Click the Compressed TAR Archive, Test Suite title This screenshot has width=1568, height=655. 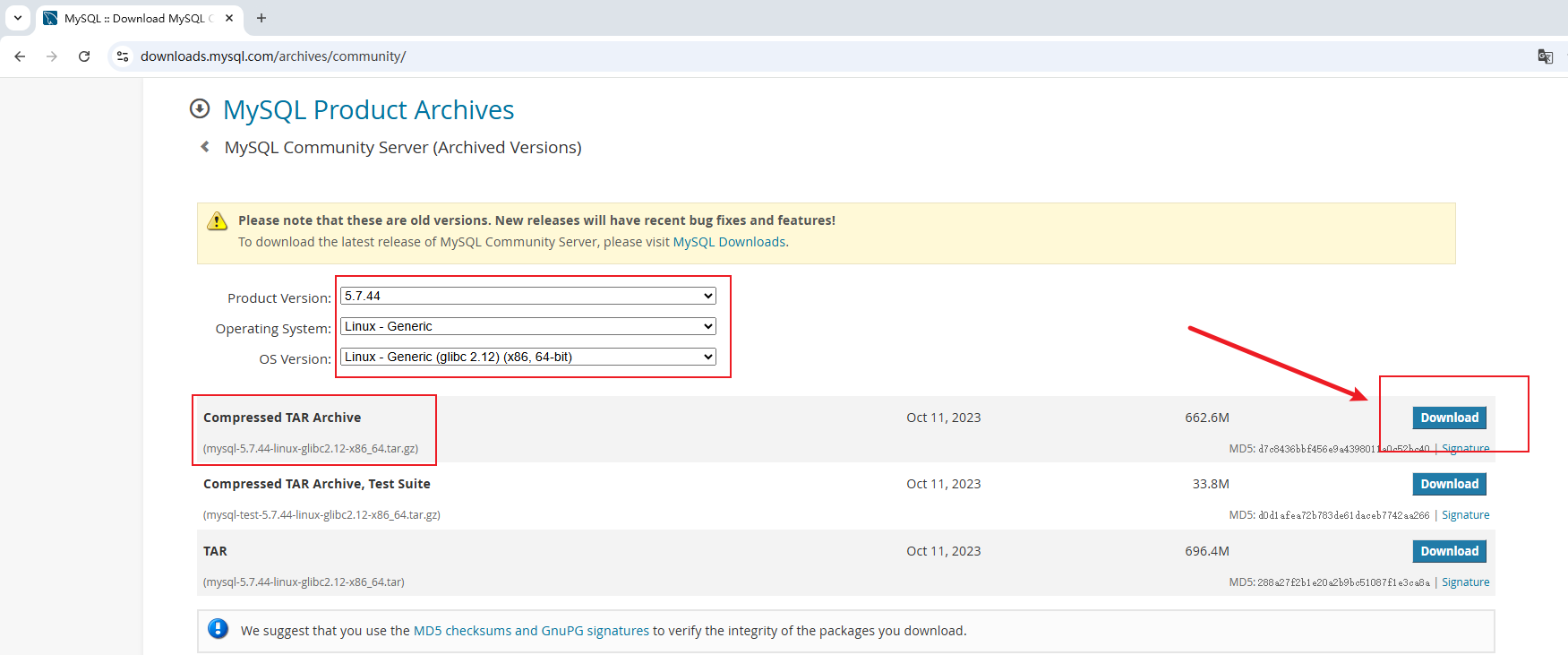click(317, 484)
